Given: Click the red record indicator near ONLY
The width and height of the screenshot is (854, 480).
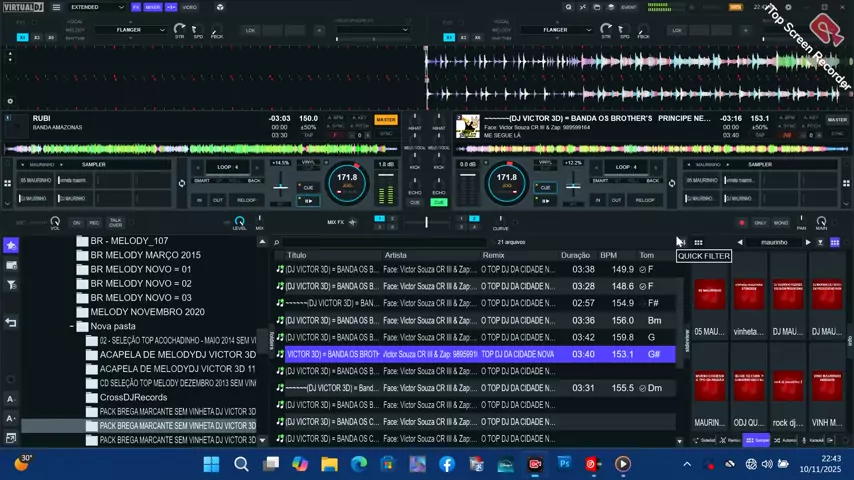Looking at the screenshot, I should [x=742, y=223].
